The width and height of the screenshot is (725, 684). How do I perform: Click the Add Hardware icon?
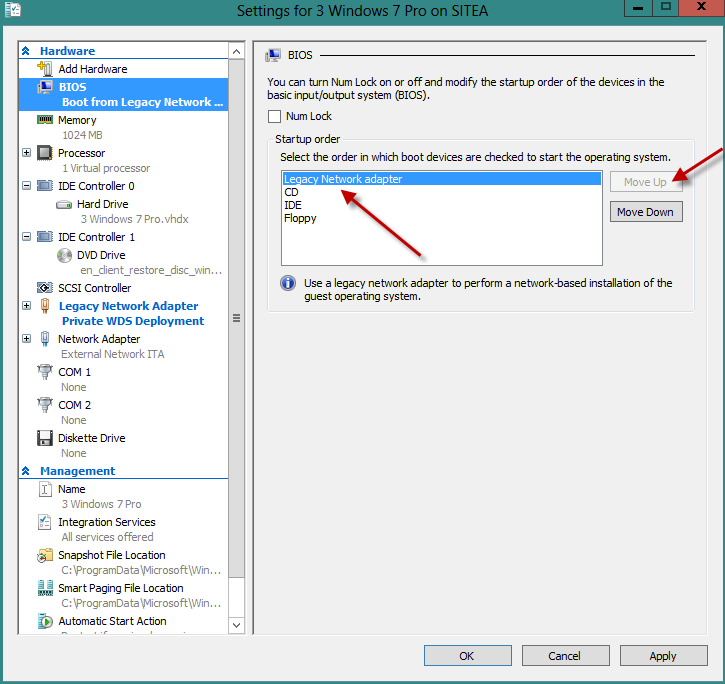tap(45, 69)
